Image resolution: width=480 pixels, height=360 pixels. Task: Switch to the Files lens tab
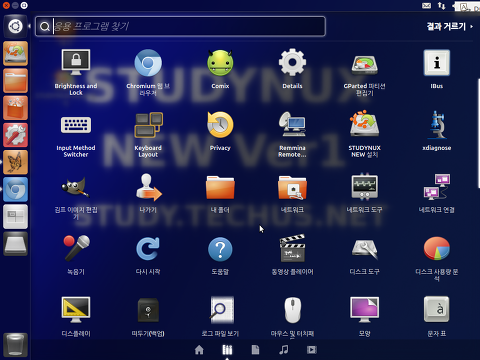[x=255, y=350]
